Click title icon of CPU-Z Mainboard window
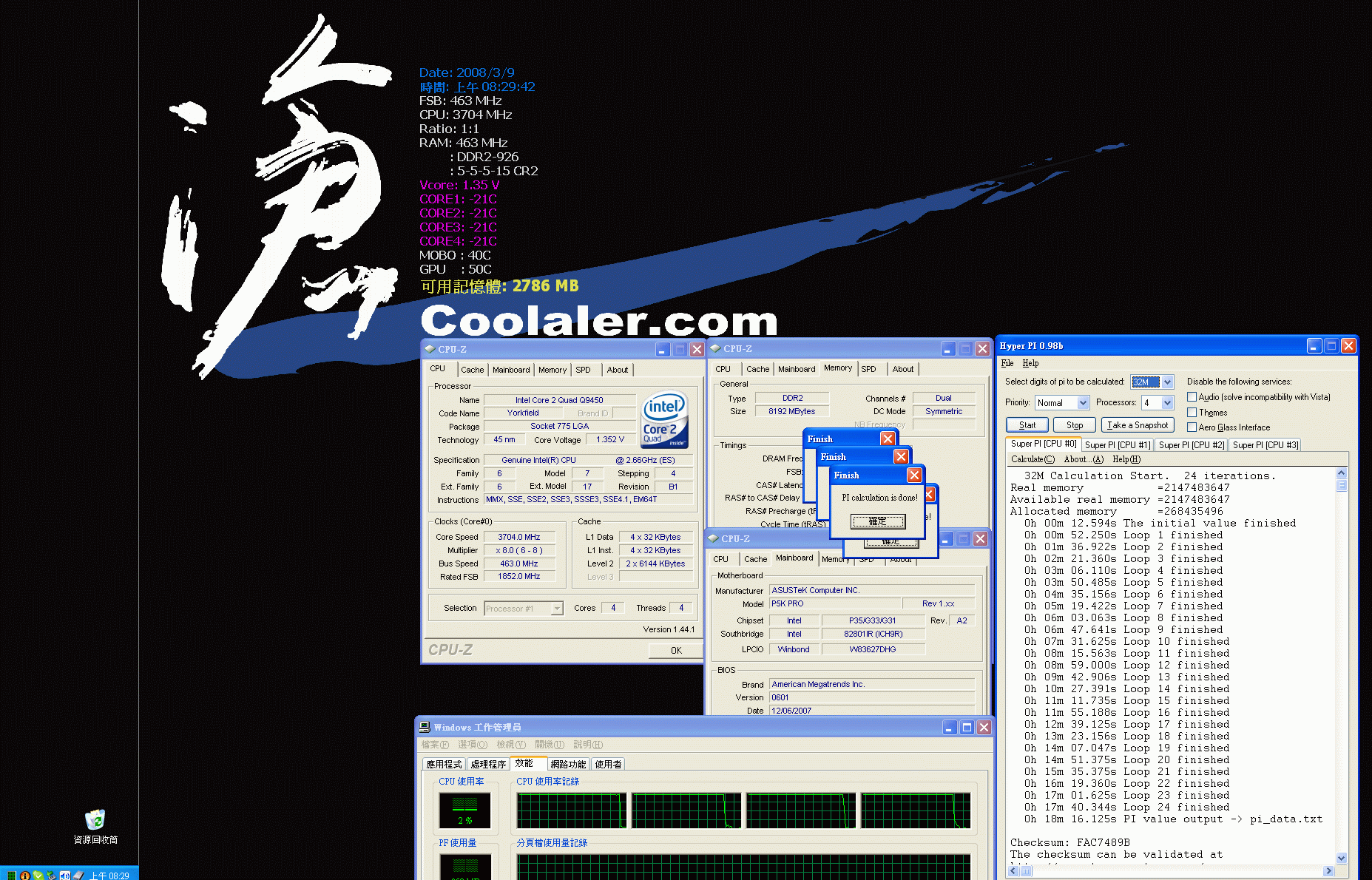This screenshot has width=1372, height=880. (713, 538)
